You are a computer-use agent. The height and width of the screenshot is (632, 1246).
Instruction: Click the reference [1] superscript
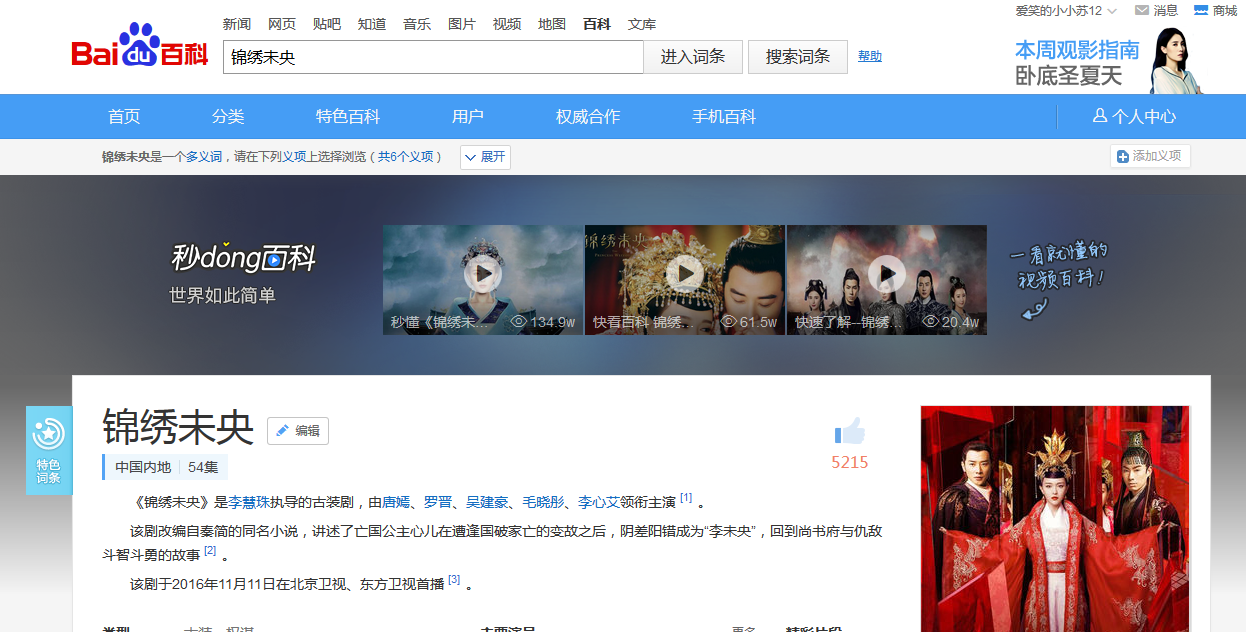click(x=686, y=498)
